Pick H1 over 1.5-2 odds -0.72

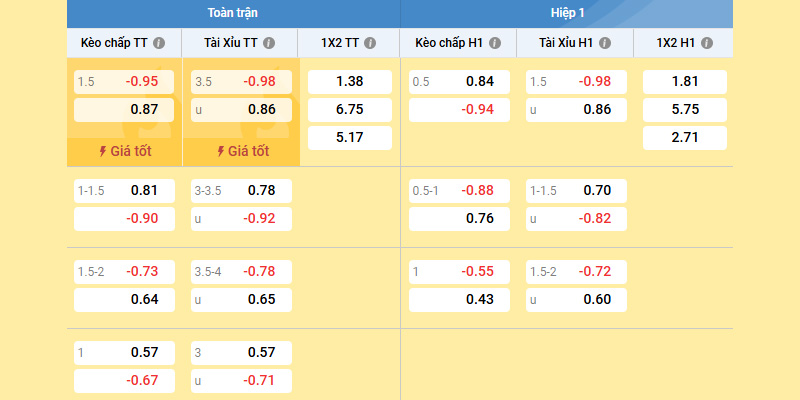[x=577, y=272]
